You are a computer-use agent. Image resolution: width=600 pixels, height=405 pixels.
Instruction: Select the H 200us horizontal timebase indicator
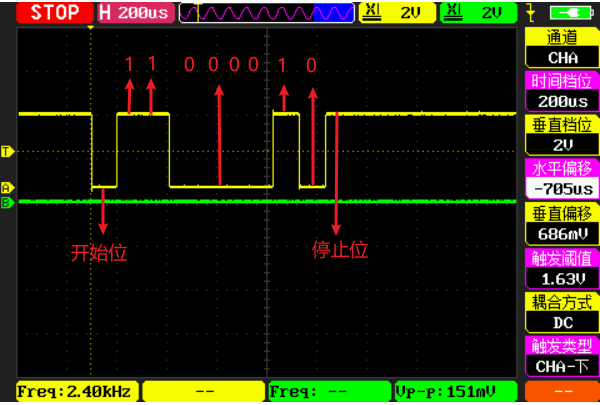(135, 13)
